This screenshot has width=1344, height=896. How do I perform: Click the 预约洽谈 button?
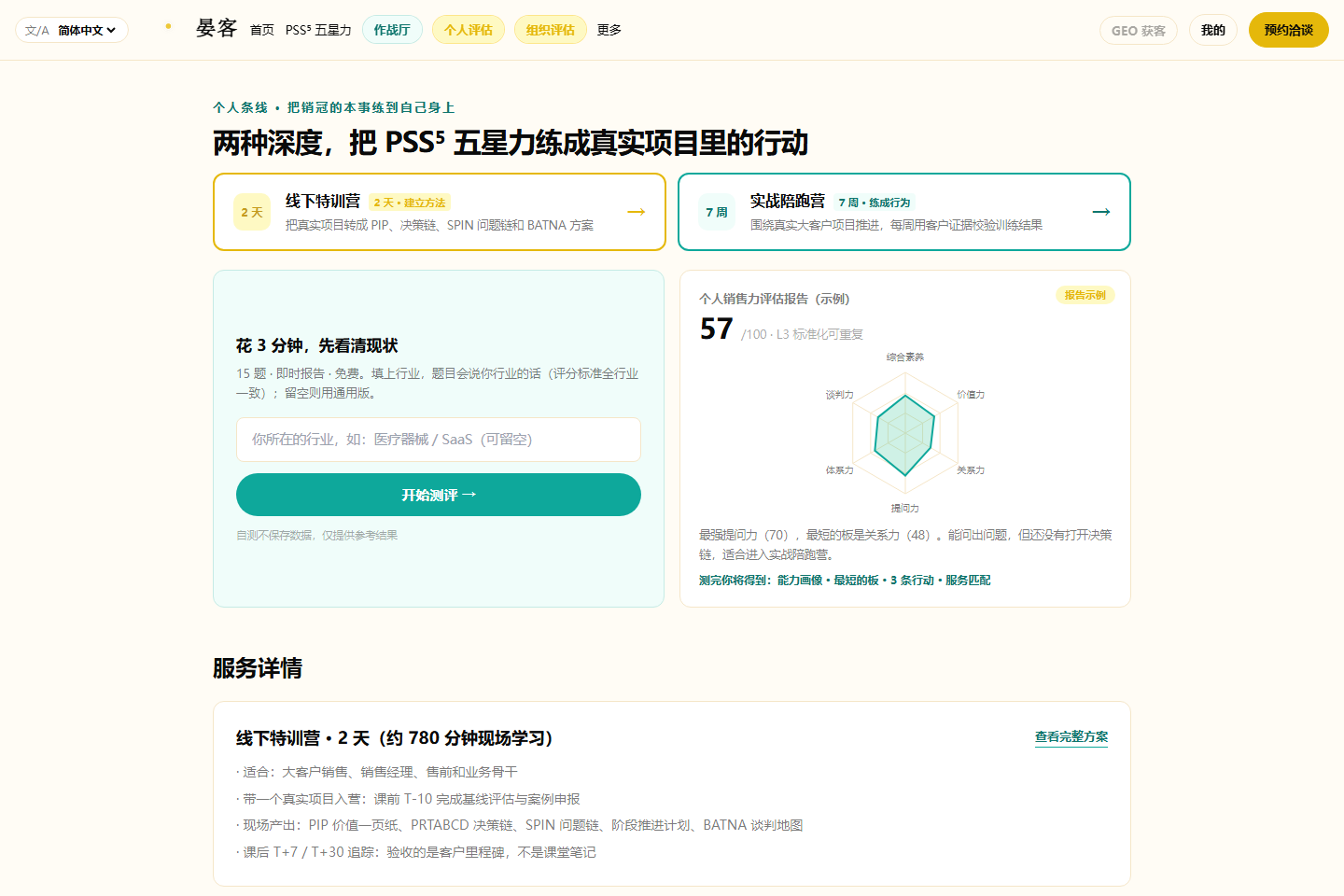1289,30
